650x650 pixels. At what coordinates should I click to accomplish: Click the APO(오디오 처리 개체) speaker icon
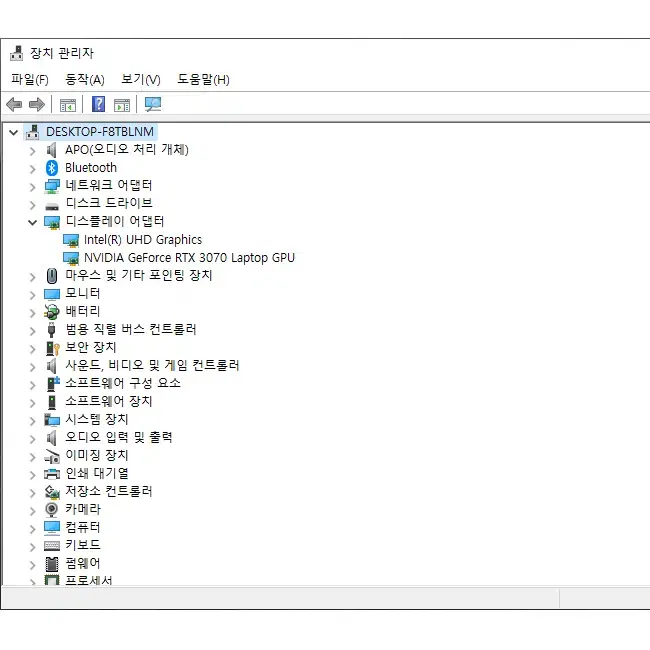tap(51, 150)
